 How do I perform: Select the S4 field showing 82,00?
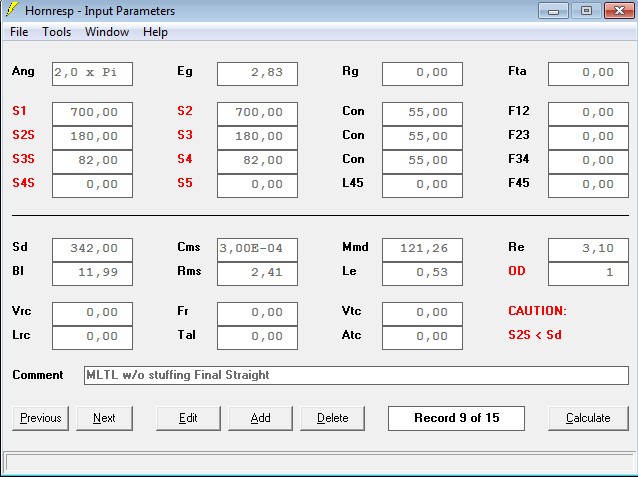point(257,162)
